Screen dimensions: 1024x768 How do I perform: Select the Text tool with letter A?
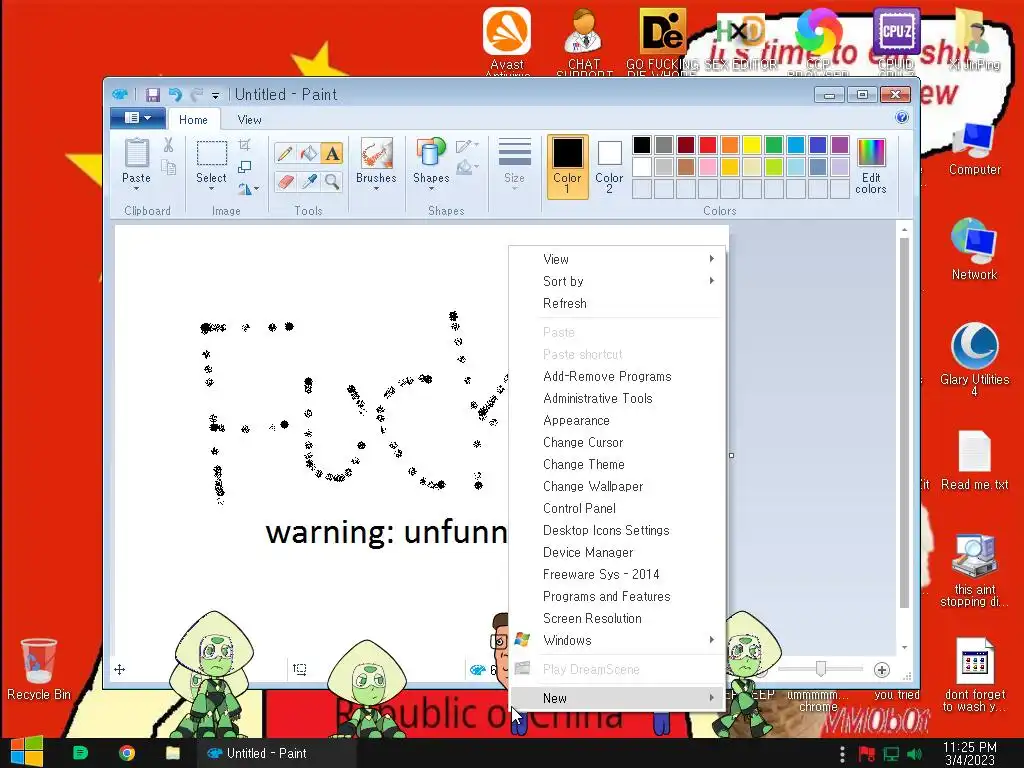(332, 153)
